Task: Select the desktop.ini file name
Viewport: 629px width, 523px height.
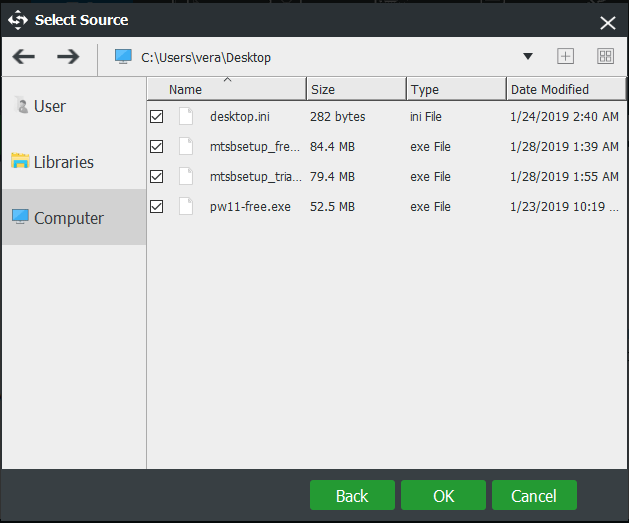Action: [240, 117]
